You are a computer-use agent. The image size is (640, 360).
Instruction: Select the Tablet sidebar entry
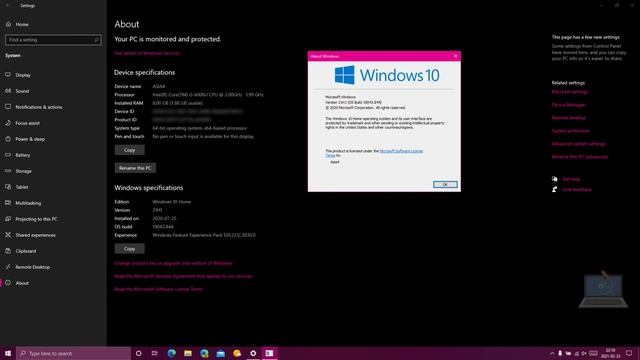point(22,187)
